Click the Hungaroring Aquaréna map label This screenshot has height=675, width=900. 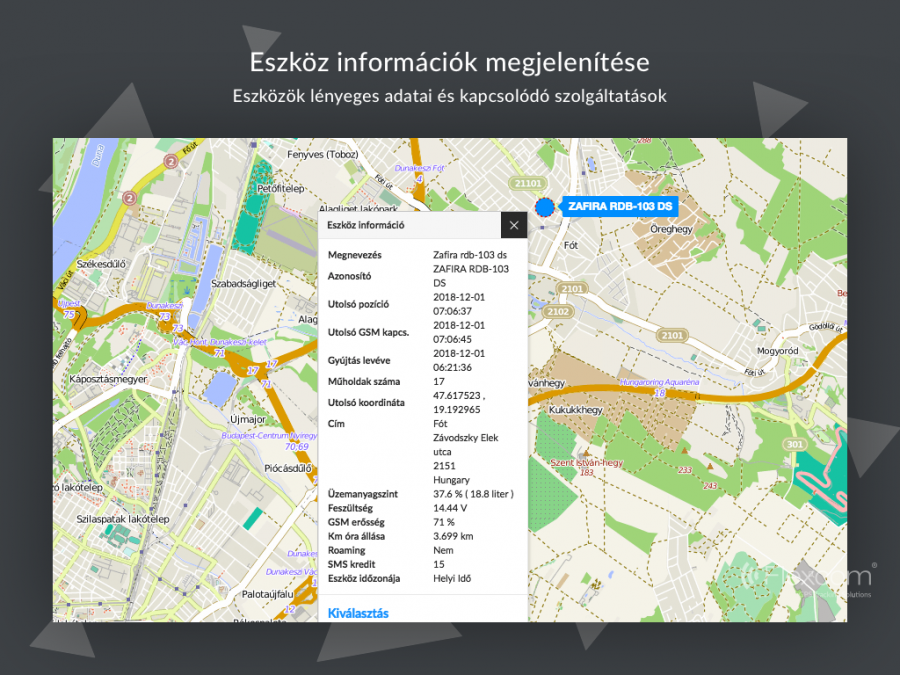pyautogui.click(x=660, y=382)
